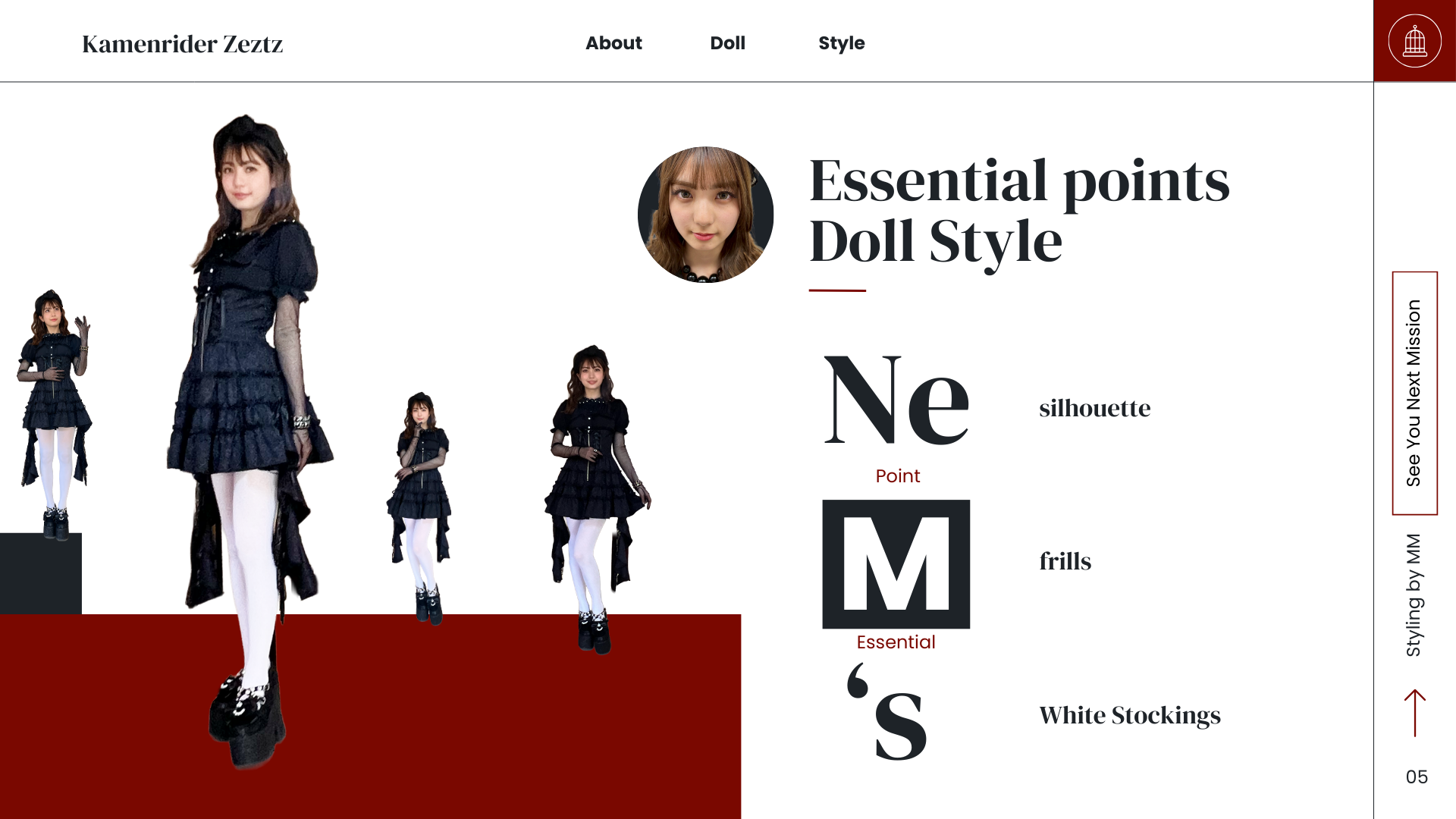Open the Doll menu item
Viewport: 1456px width, 819px height.
click(x=727, y=43)
